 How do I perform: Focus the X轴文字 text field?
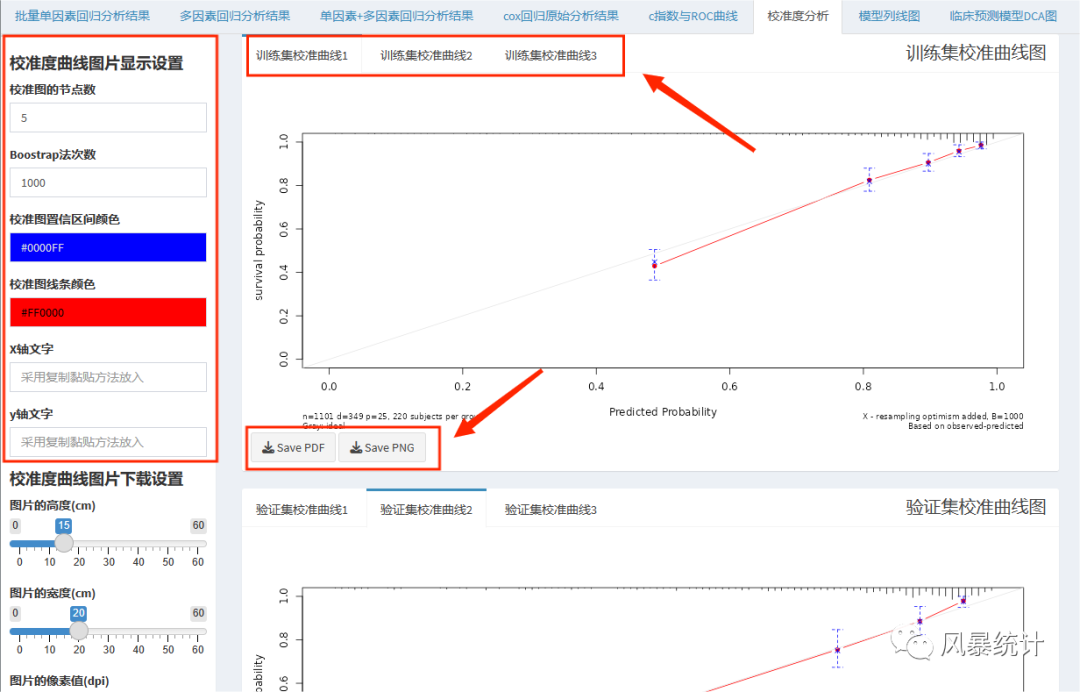pyautogui.click(x=108, y=377)
